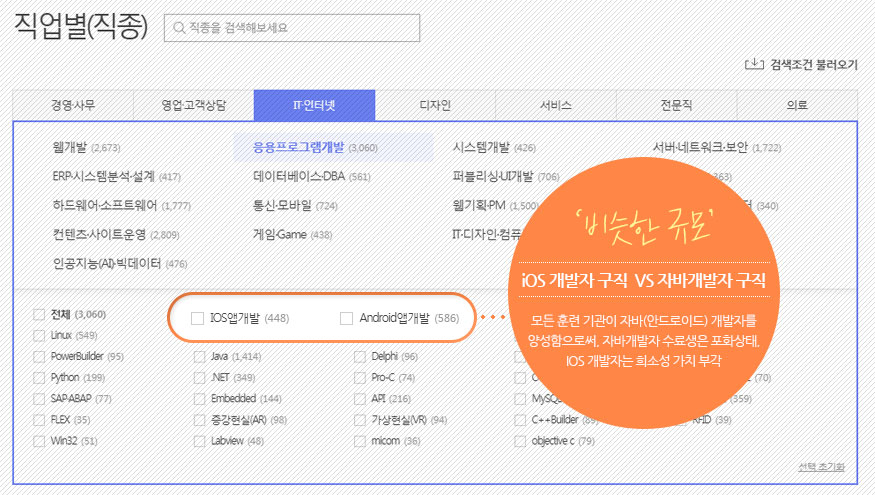875x495 pixels.
Task: Open the 데이터베이스·DBA (561) category
Action: click(x=311, y=177)
